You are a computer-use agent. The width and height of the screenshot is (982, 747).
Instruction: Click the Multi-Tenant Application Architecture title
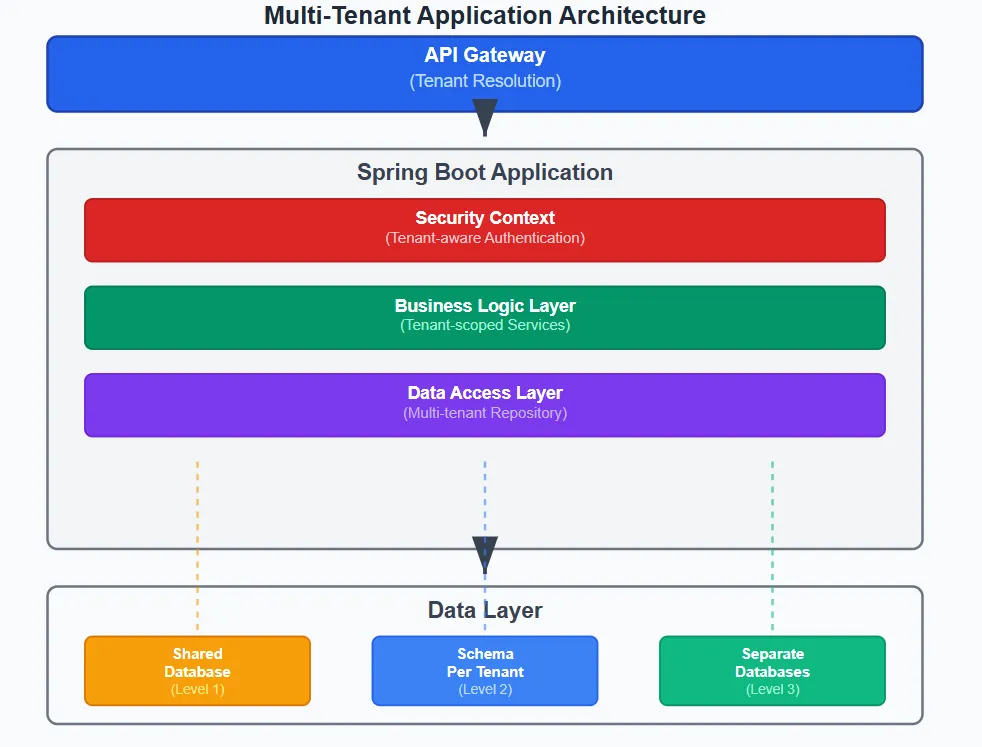pyautogui.click(x=484, y=15)
